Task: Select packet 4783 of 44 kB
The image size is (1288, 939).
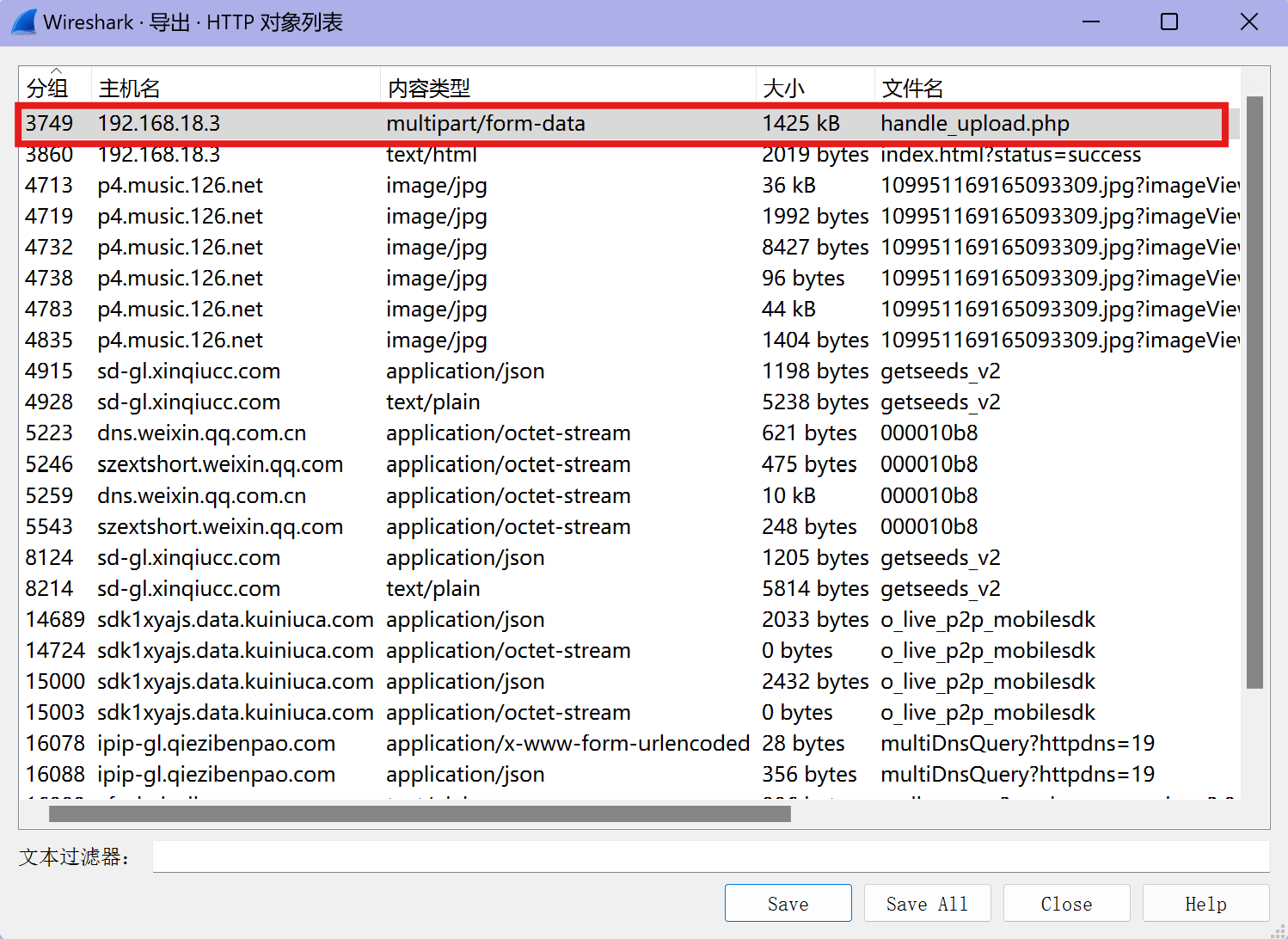Action: pos(629,310)
